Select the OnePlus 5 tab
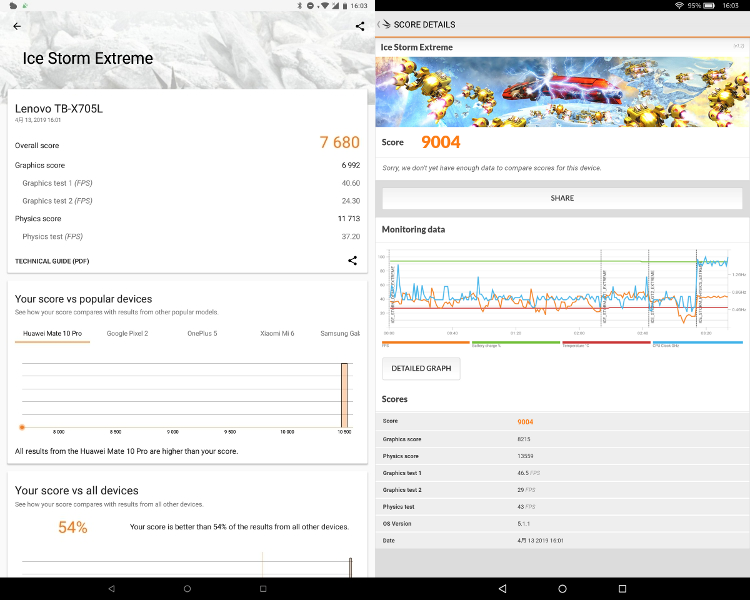The height and width of the screenshot is (600, 750). pyautogui.click(x=202, y=333)
